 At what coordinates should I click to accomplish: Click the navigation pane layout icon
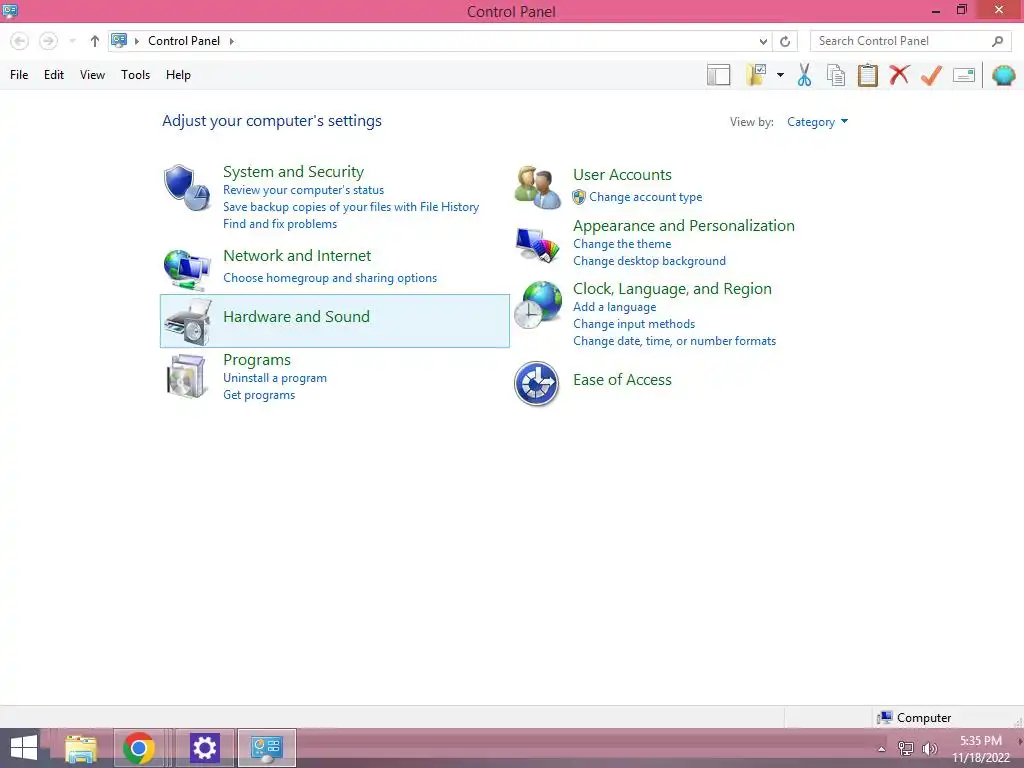[x=718, y=75]
